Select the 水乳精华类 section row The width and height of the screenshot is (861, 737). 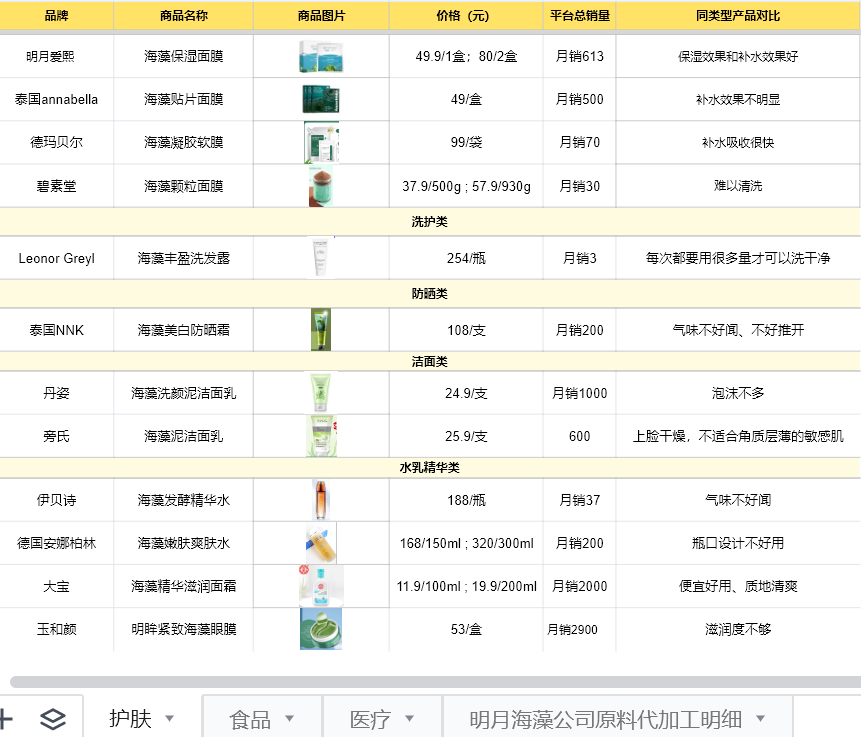(x=430, y=467)
